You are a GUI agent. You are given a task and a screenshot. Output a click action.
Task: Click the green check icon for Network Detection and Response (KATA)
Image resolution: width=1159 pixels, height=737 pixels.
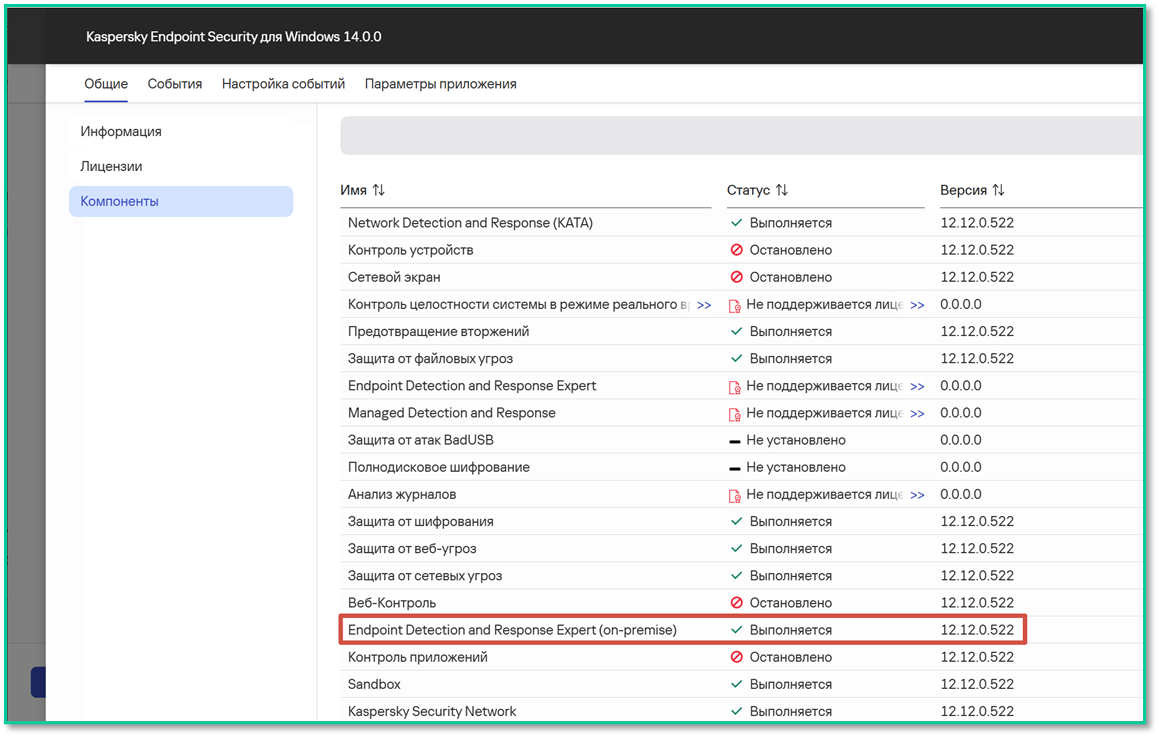tap(736, 223)
